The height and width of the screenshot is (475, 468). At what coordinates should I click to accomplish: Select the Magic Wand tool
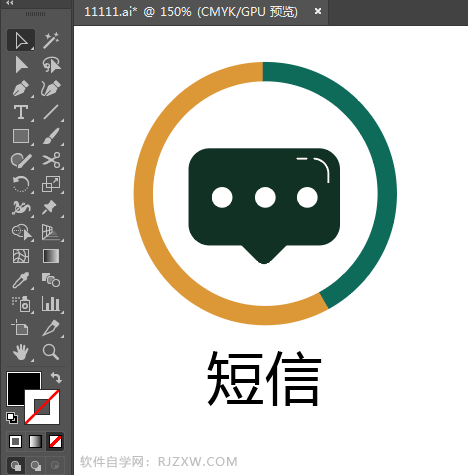pos(51,40)
